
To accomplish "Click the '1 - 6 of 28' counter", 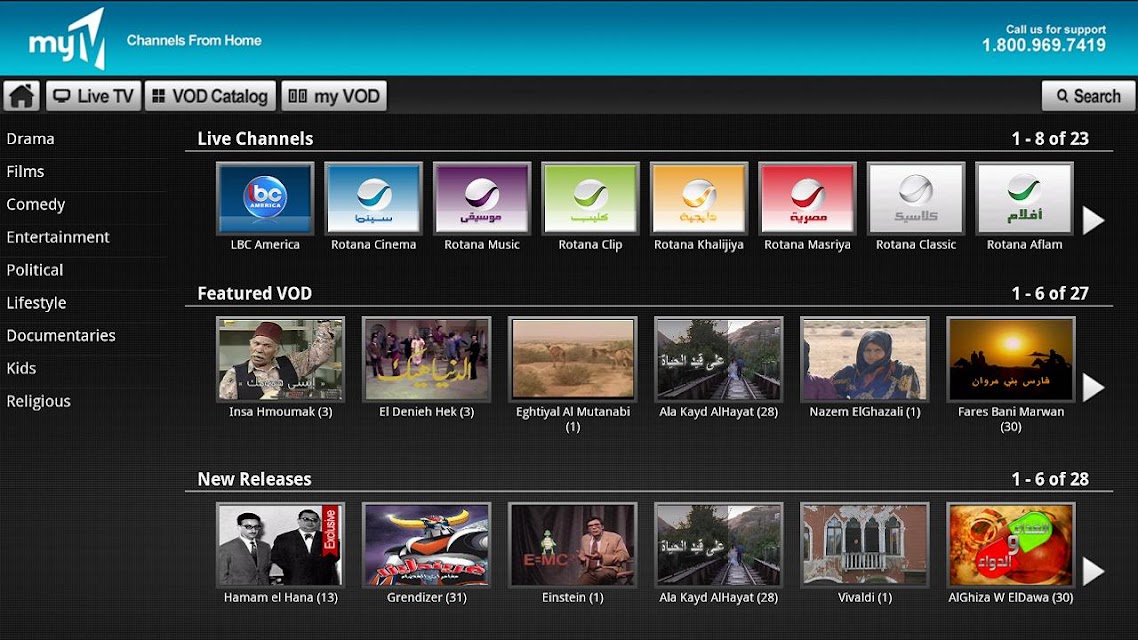I will click(1050, 479).
